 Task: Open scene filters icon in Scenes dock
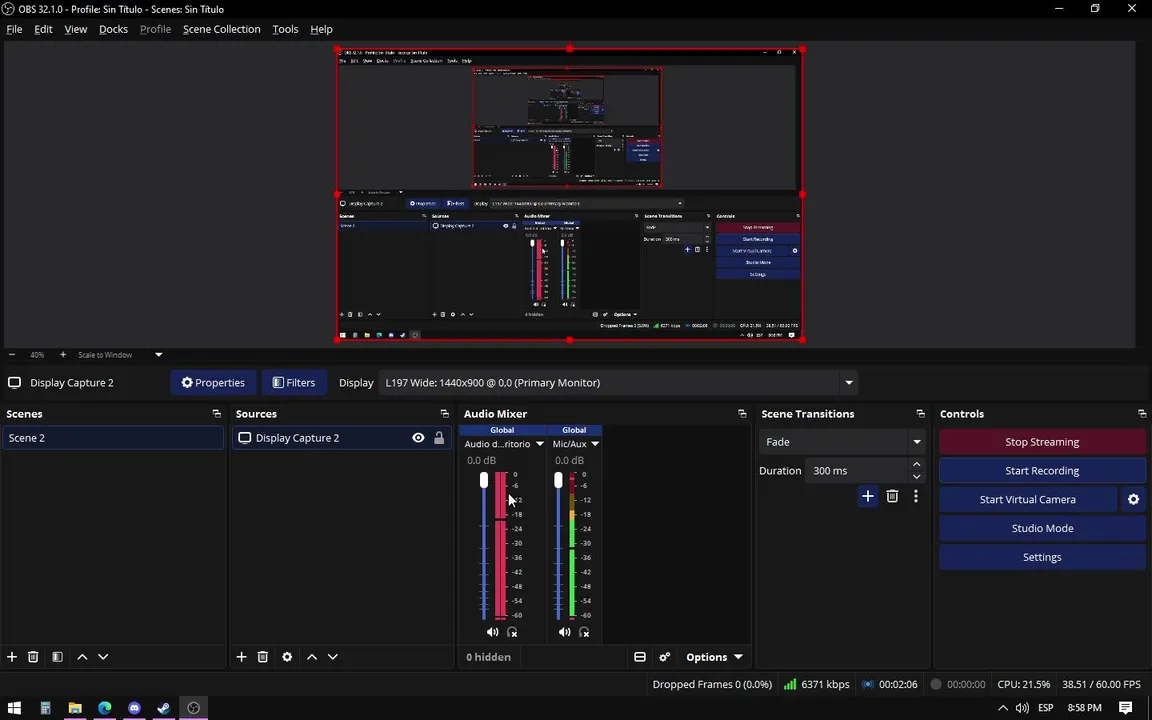57,657
